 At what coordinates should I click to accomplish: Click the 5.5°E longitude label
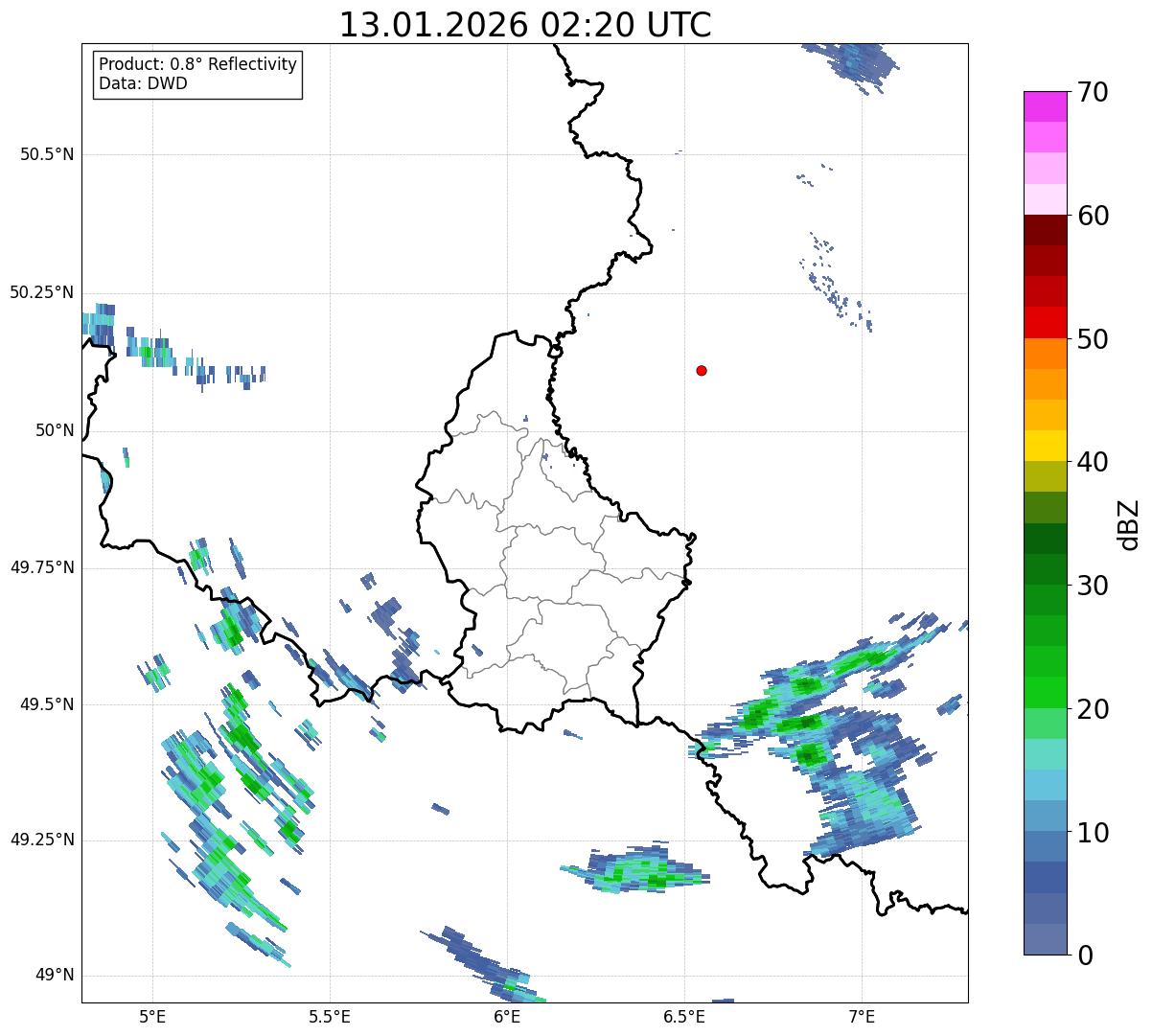coord(330,1016)
